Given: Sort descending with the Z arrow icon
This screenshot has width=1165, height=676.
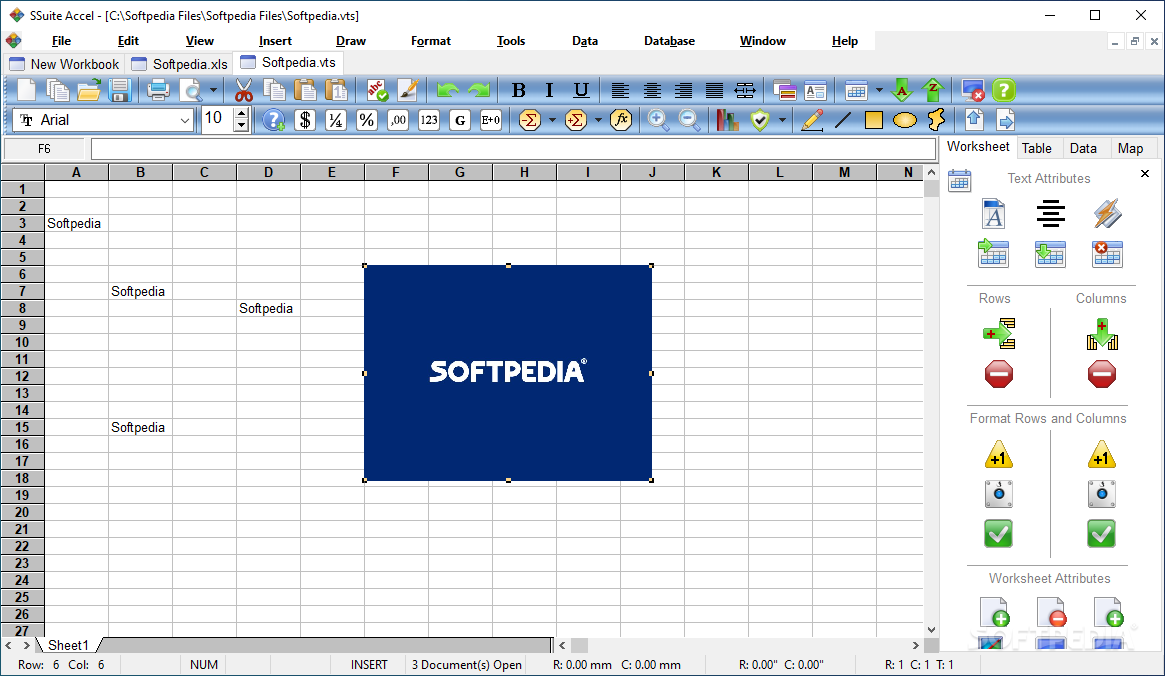Looking at the screenshot, I should (x=933, y=91).
